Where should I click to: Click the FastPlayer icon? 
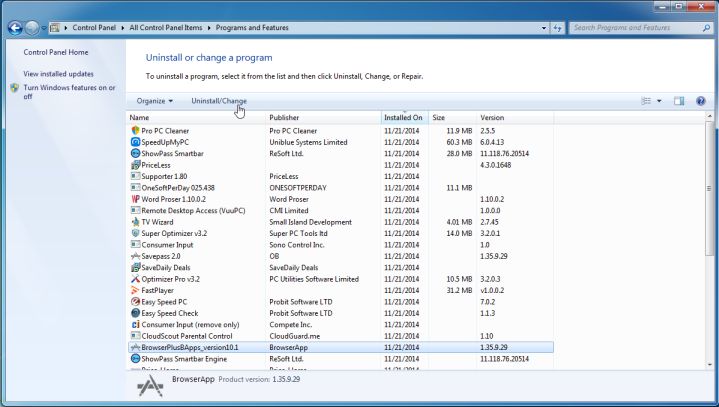(135, 290)
